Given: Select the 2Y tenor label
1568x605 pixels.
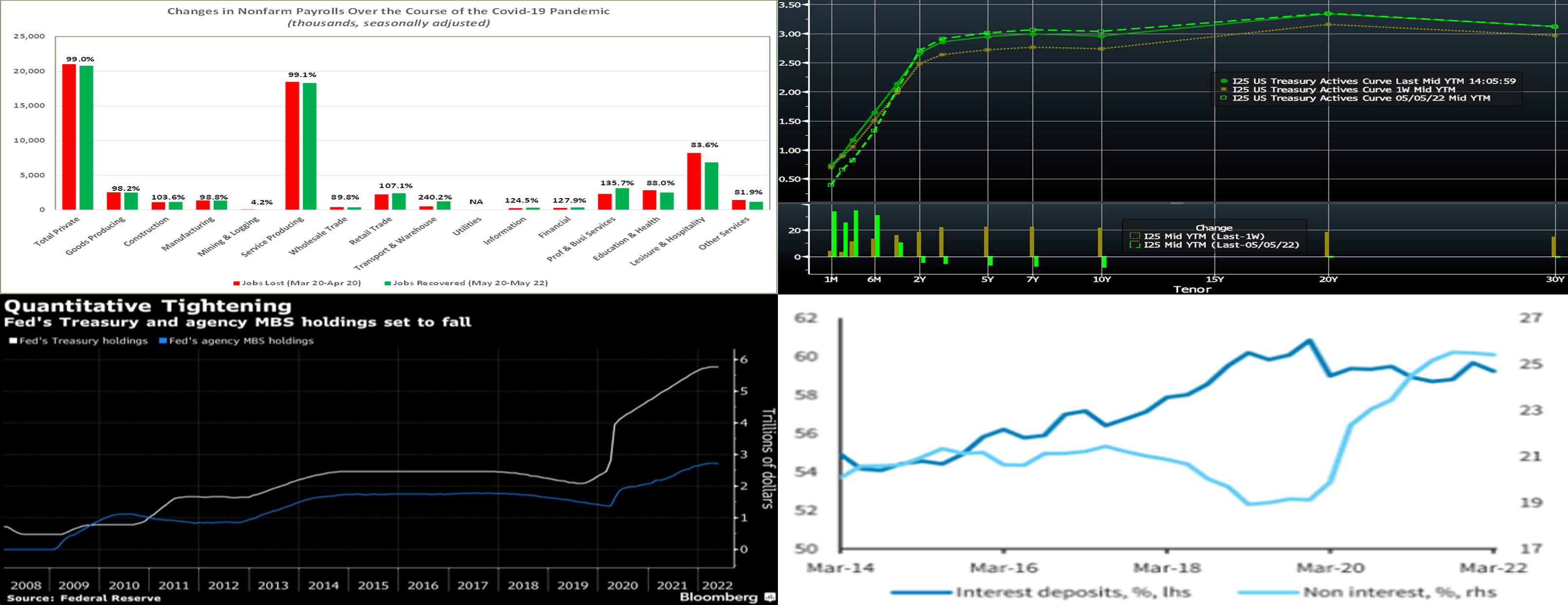Looking at the screenshot, I should 919,279.
